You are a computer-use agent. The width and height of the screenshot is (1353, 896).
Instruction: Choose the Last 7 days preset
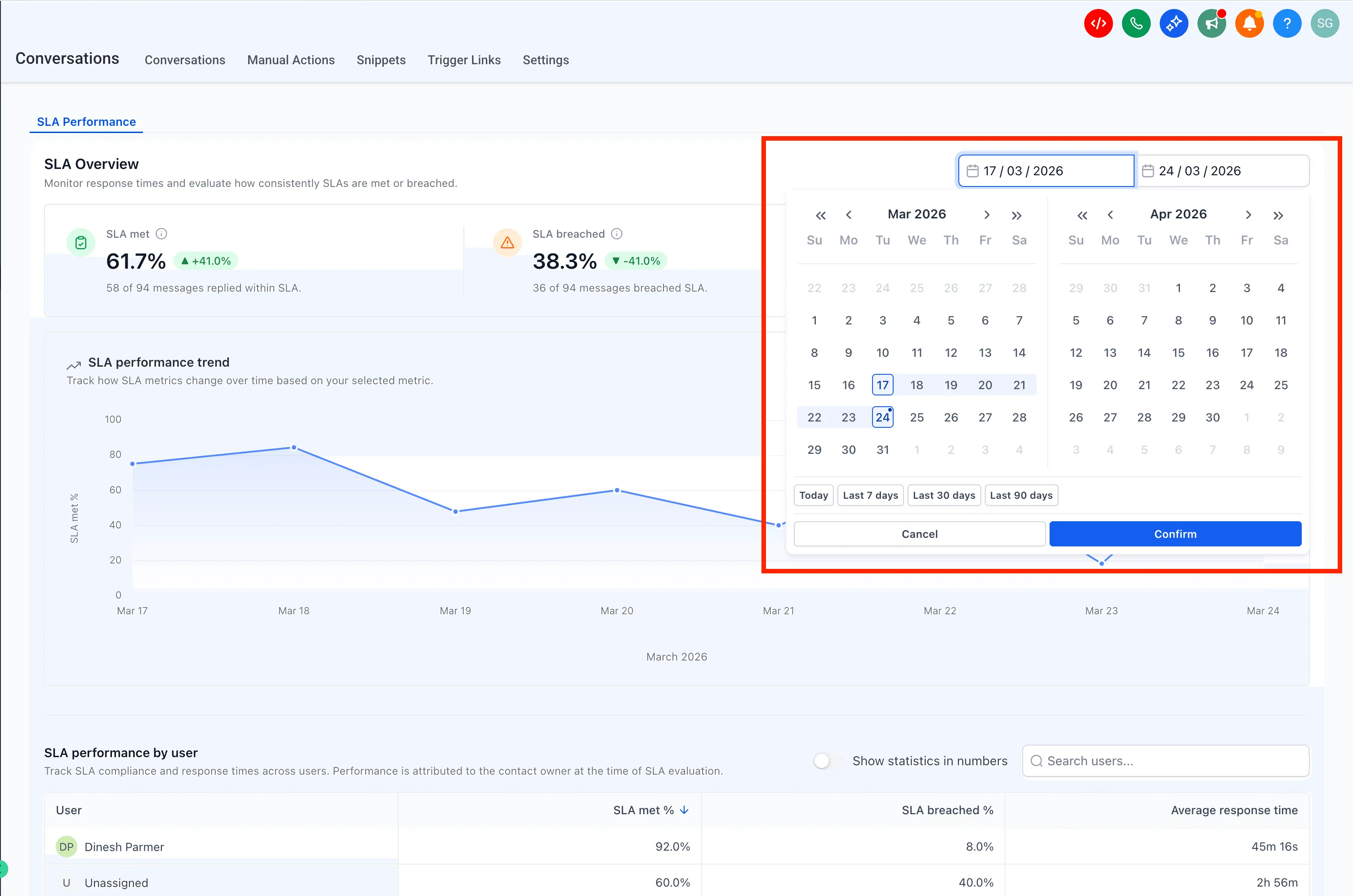870,496
